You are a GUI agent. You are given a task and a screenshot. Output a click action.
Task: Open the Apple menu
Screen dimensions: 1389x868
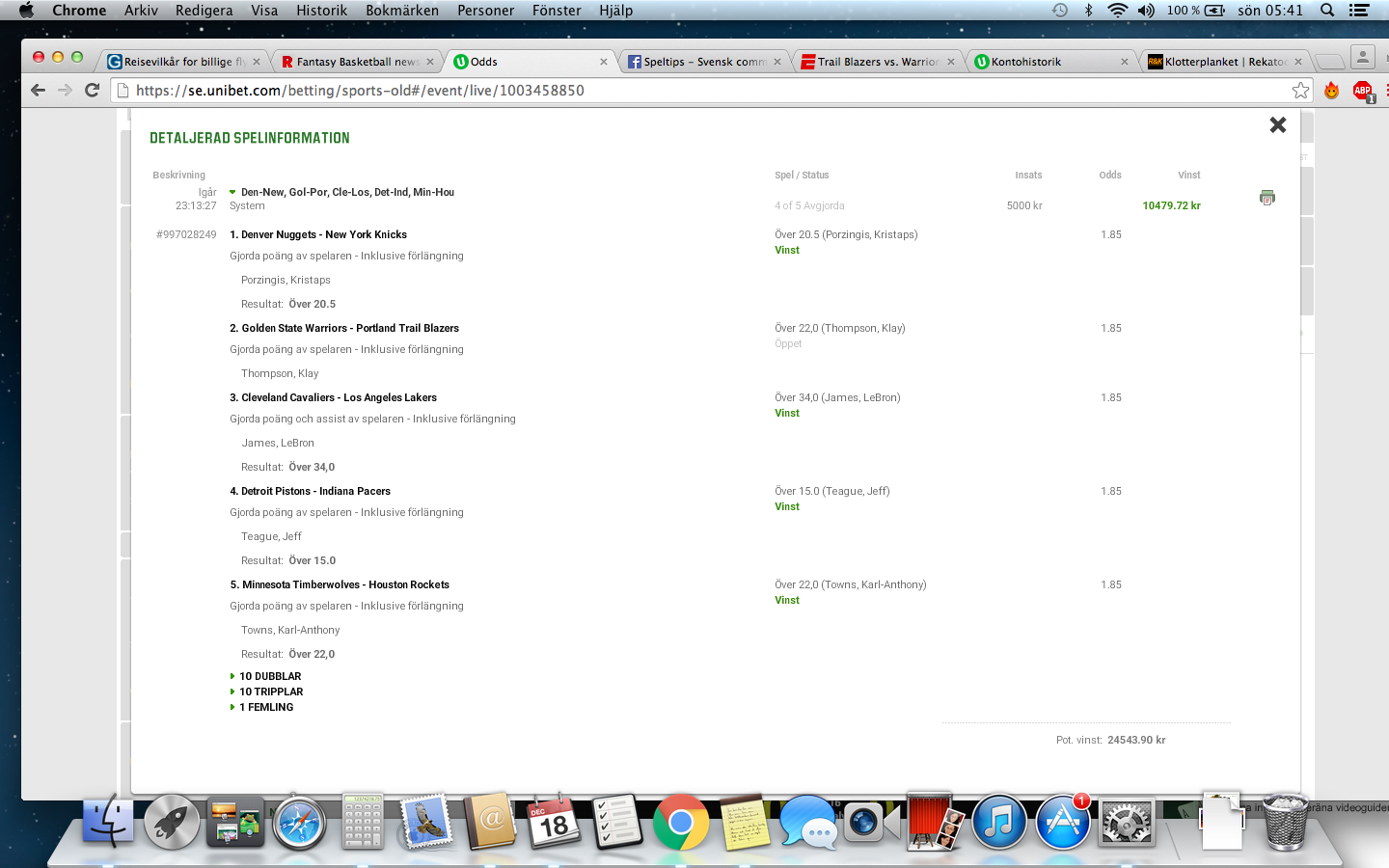pos(26,11)
